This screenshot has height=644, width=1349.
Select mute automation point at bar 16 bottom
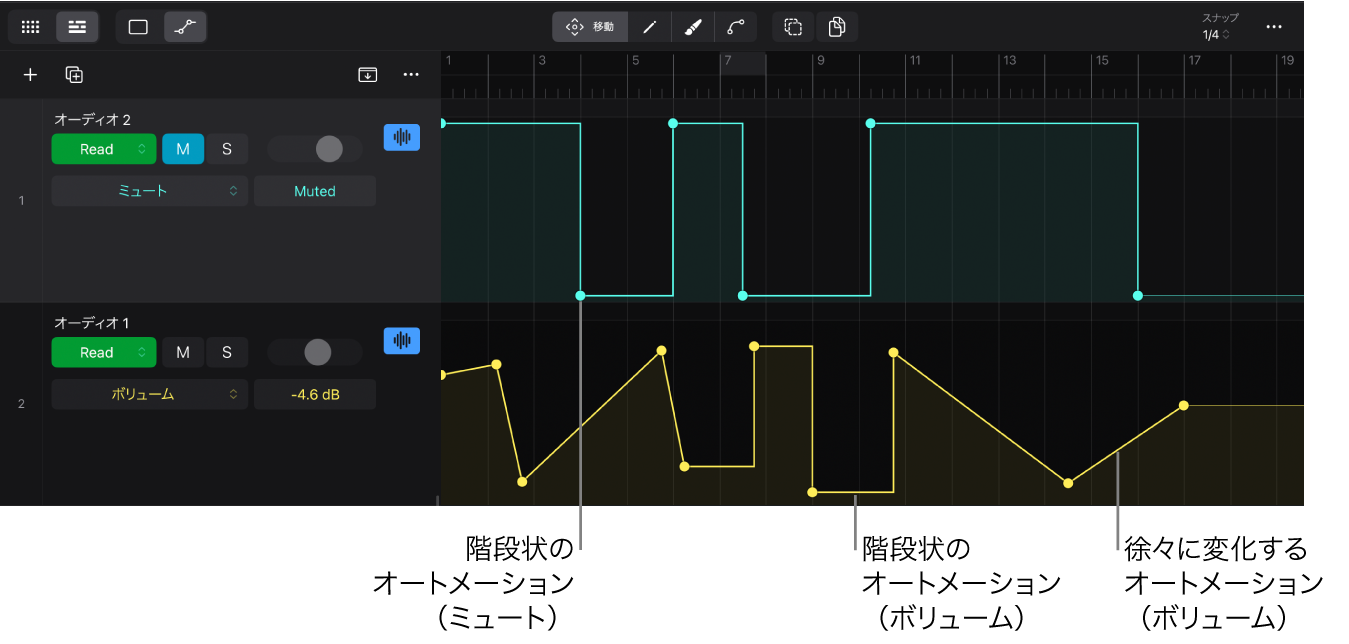tap(1137, 296)
